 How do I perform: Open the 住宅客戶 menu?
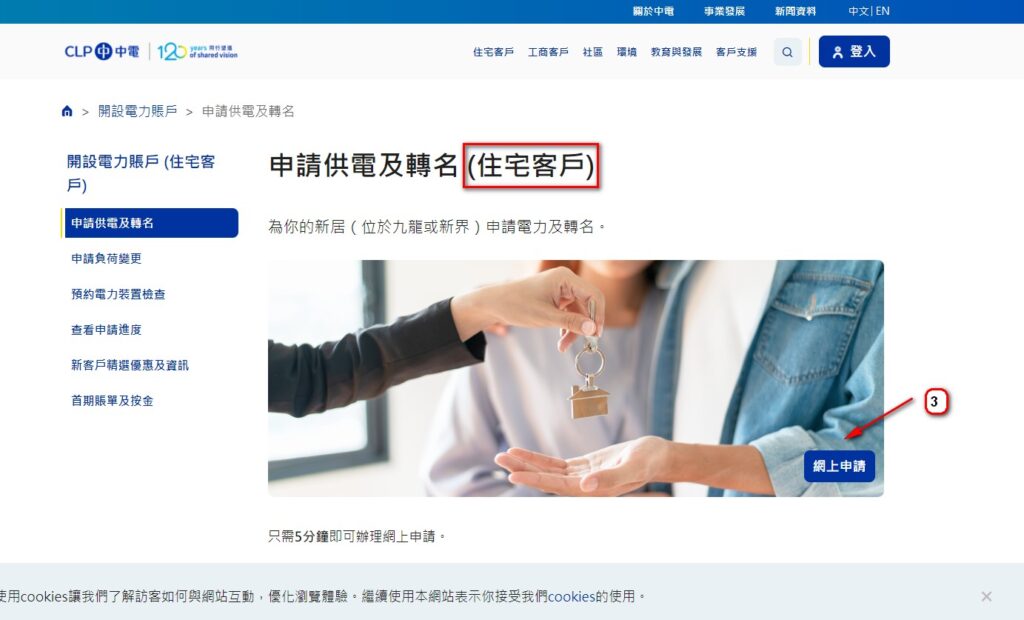click(493, 52)
